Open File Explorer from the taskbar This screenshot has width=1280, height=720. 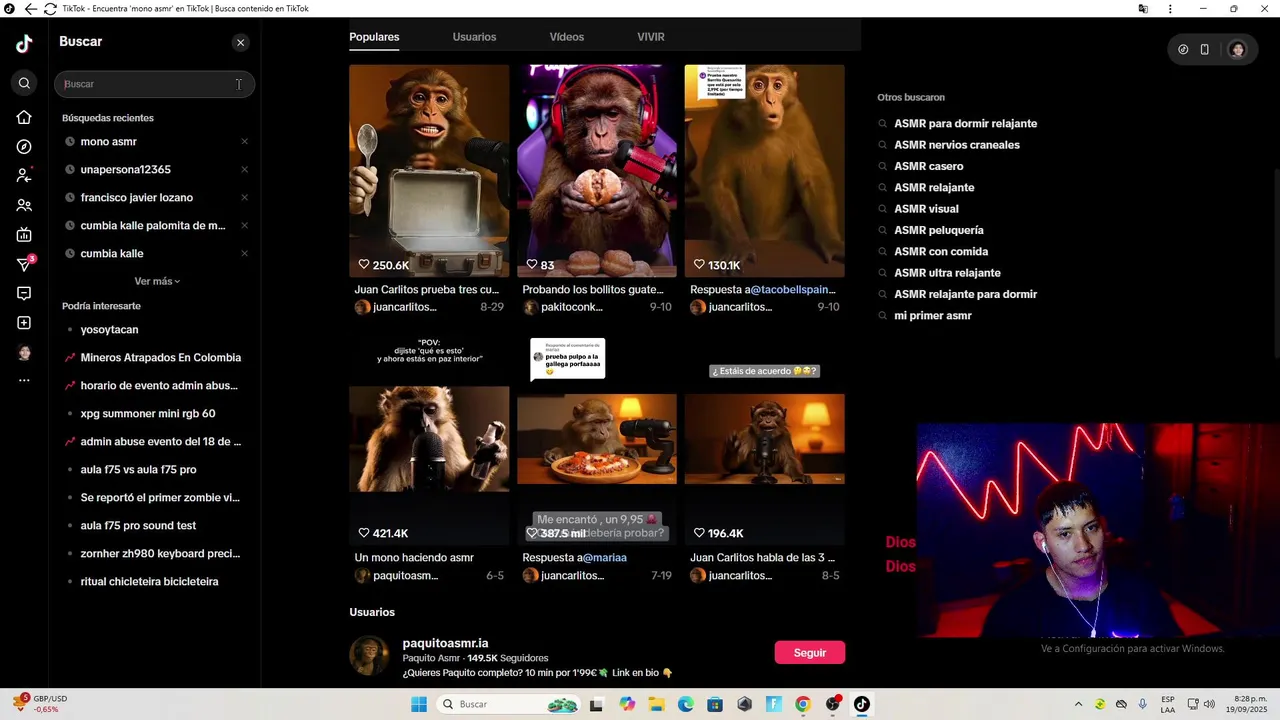(656, 704)
